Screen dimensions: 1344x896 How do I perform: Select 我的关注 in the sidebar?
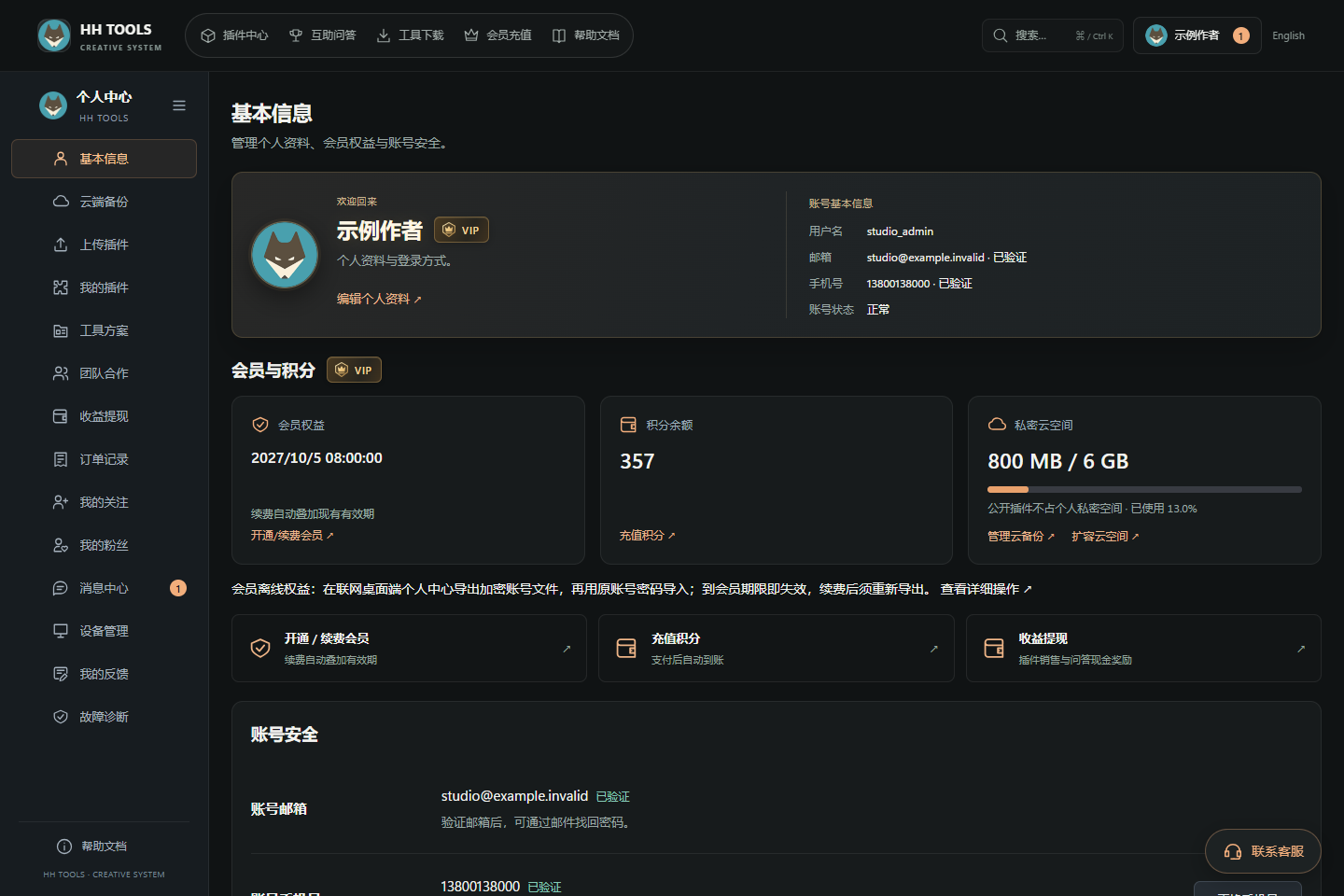coord(104,502)
